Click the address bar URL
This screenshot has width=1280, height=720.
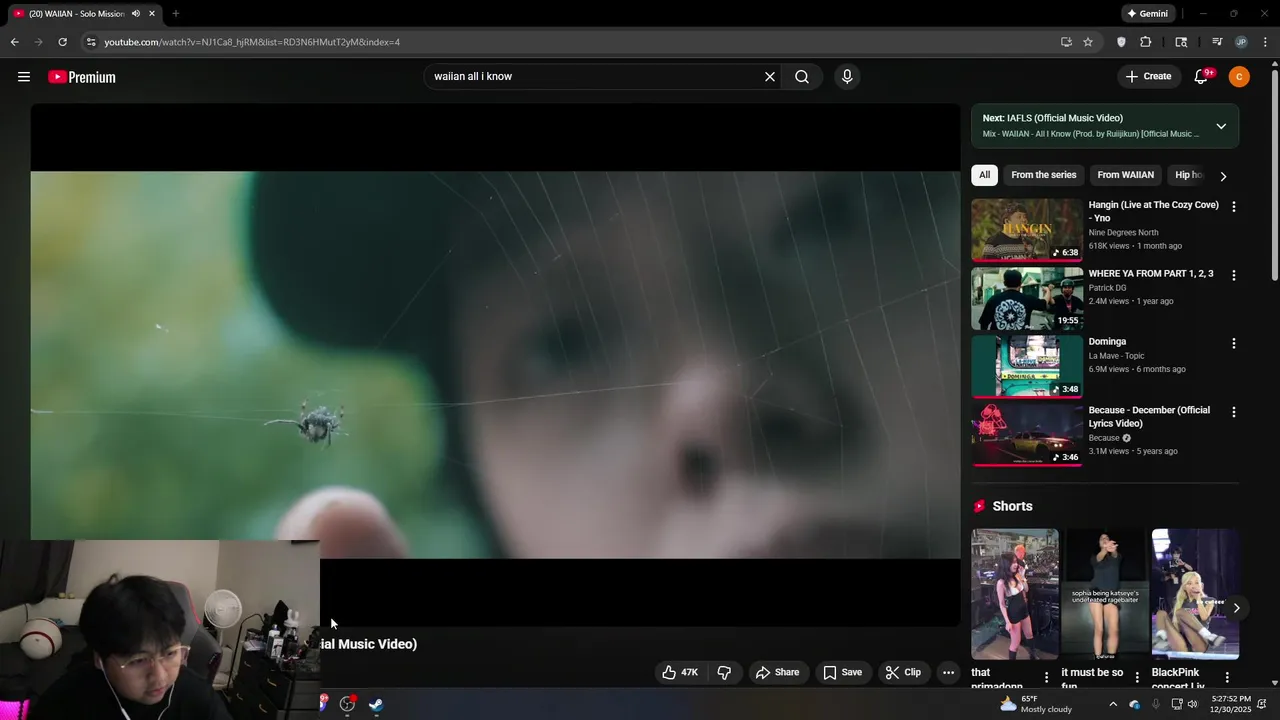(252, 42)
